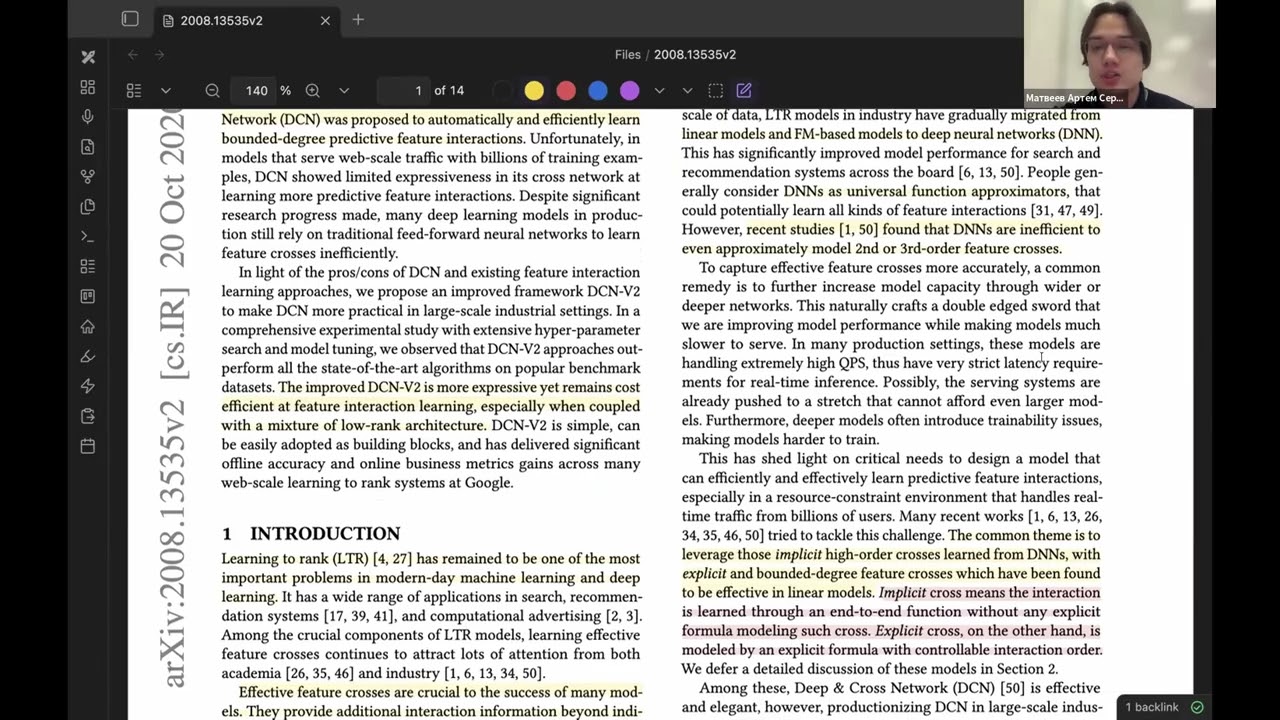The image size is (1280, 720).
Task: Navigate back with left arrow
Action: pyautogui.click(x=133, y=55)
